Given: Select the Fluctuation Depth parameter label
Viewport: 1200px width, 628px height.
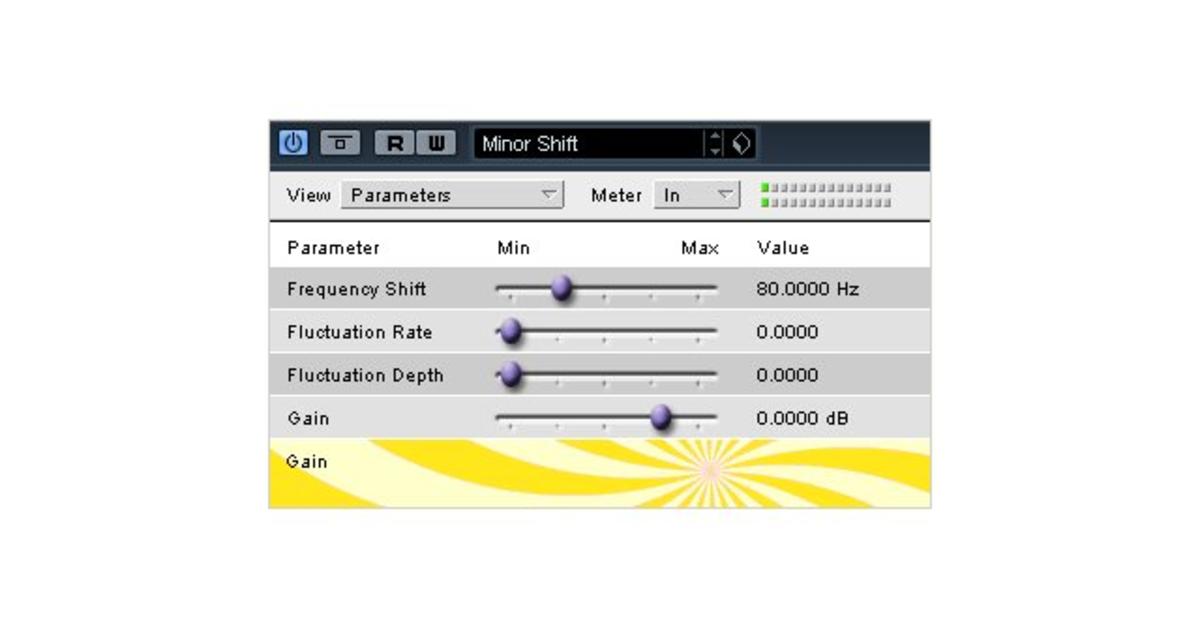Looking at the screenshot, I should pos(365,375).
